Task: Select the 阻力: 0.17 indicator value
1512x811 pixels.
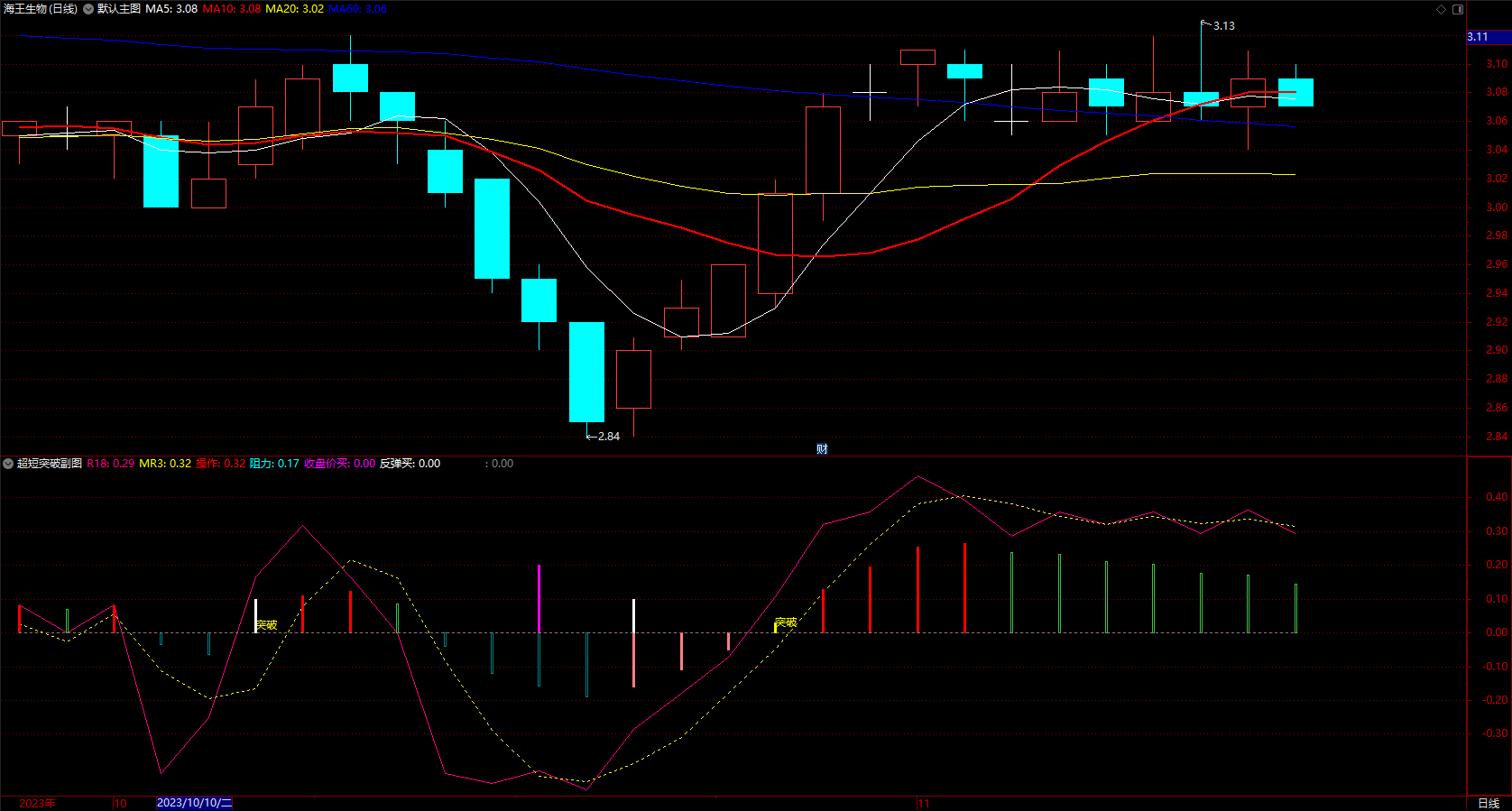Action: (274, 464)
